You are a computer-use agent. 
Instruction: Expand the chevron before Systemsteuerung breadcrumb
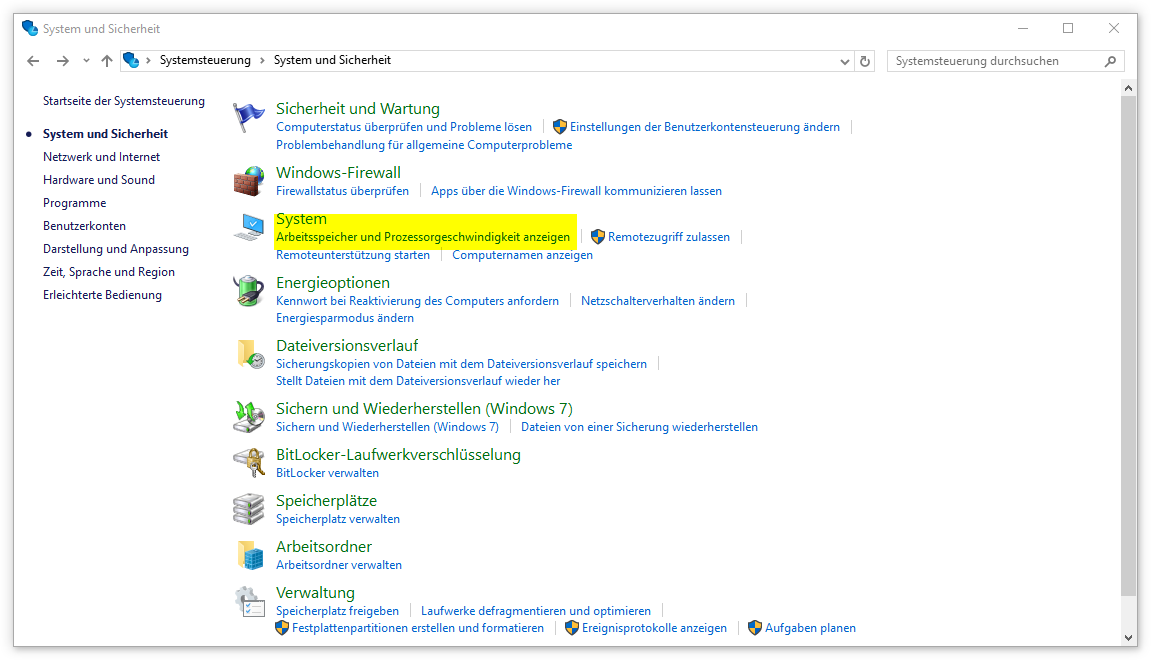coord(148,60)
